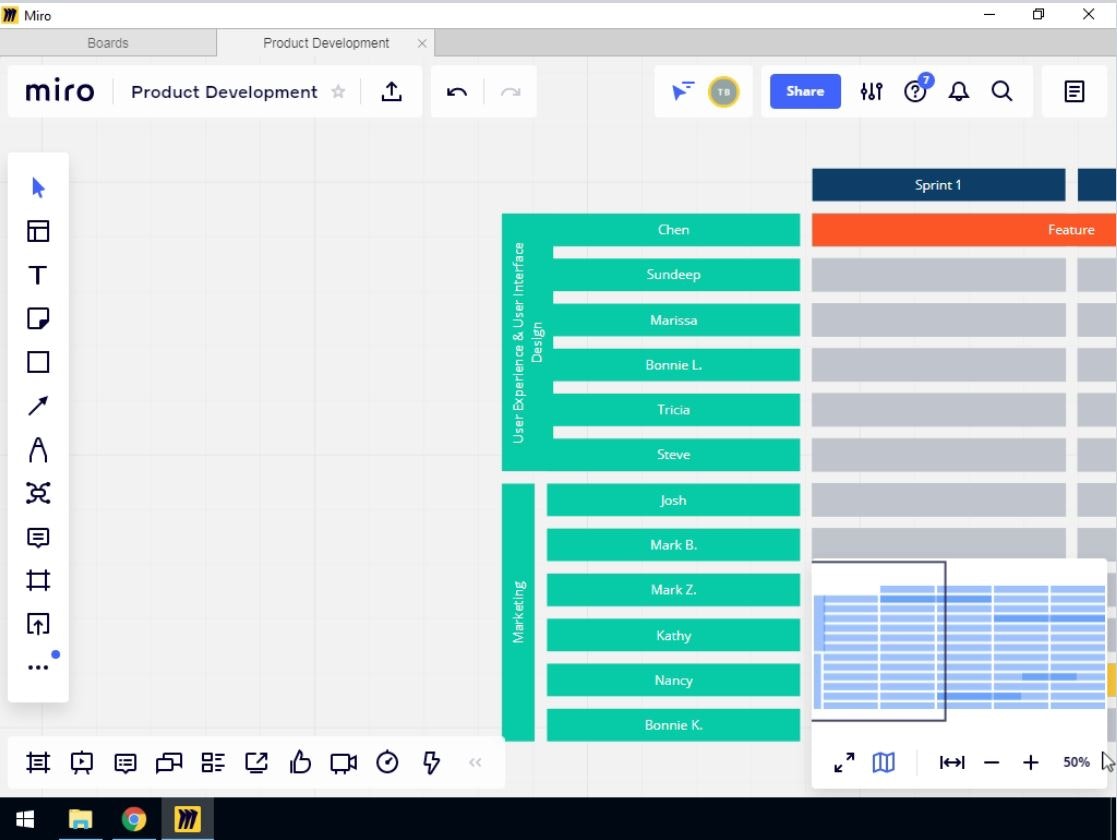The width and height of the screenshot is (1117, 840).
Task: Open the timer
Action: pyautogui.click(x=388, y=762)
